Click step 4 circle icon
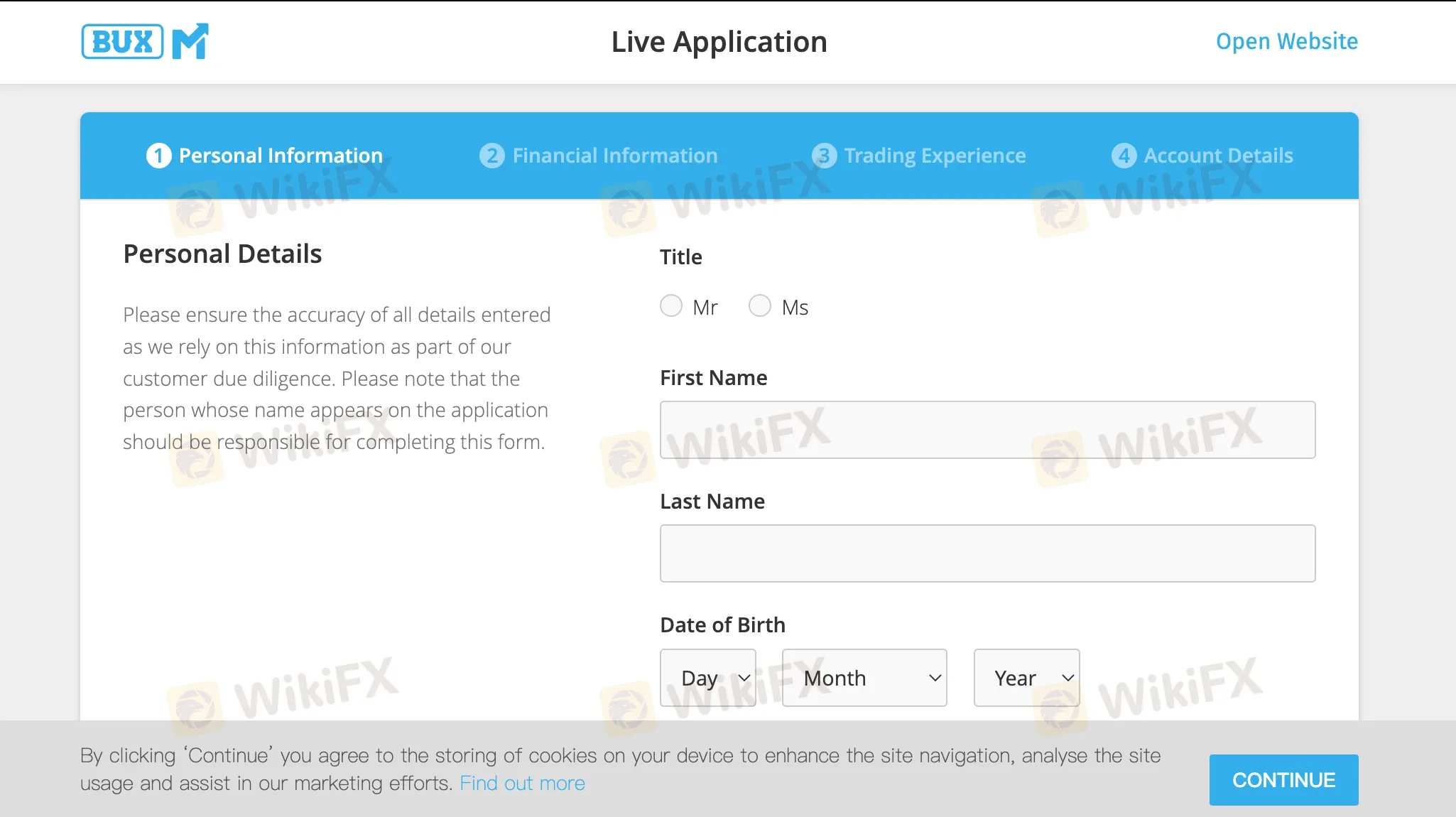This screenshot has width=1456, height=817. click(x=1124, y=156)
